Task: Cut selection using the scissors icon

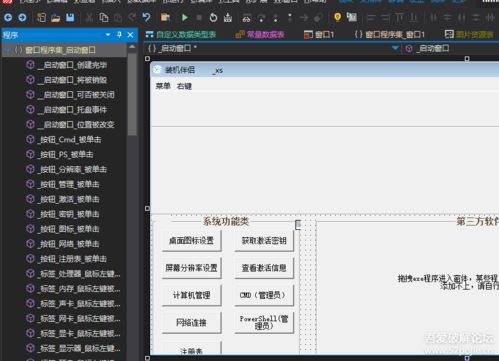Action: (89, 17)
